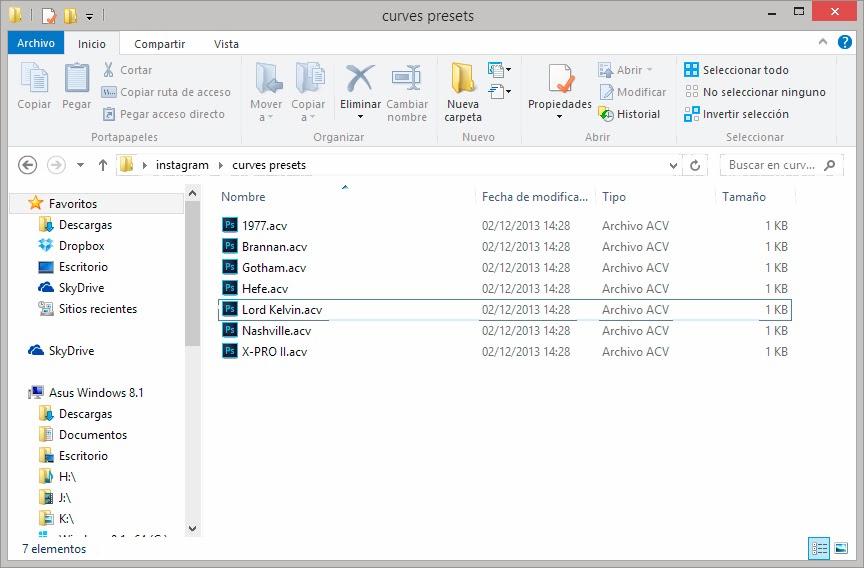Click the Abrir button
This screenshot has width=864, height=568.
tap(625, 70)
